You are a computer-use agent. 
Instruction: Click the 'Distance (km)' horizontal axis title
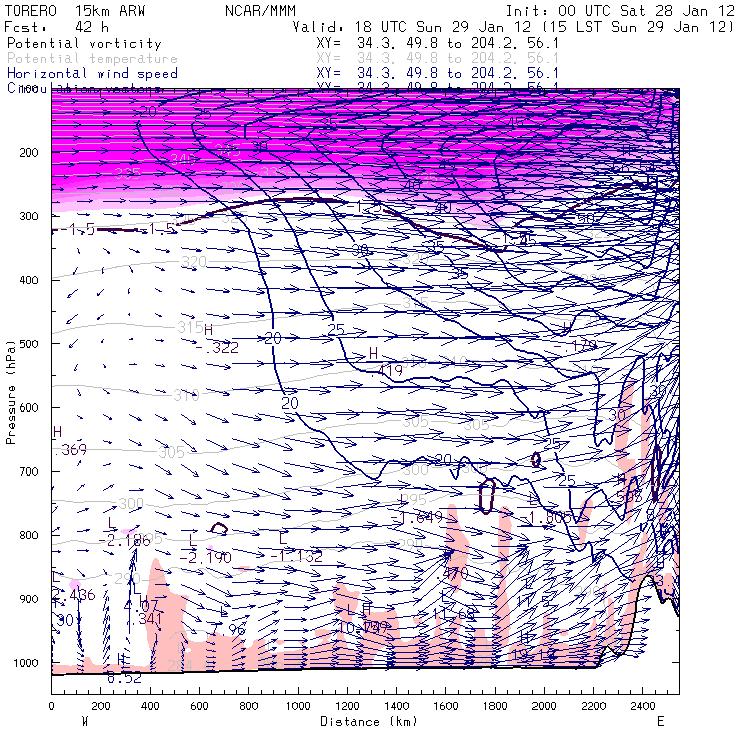click(x=369, y=722)
